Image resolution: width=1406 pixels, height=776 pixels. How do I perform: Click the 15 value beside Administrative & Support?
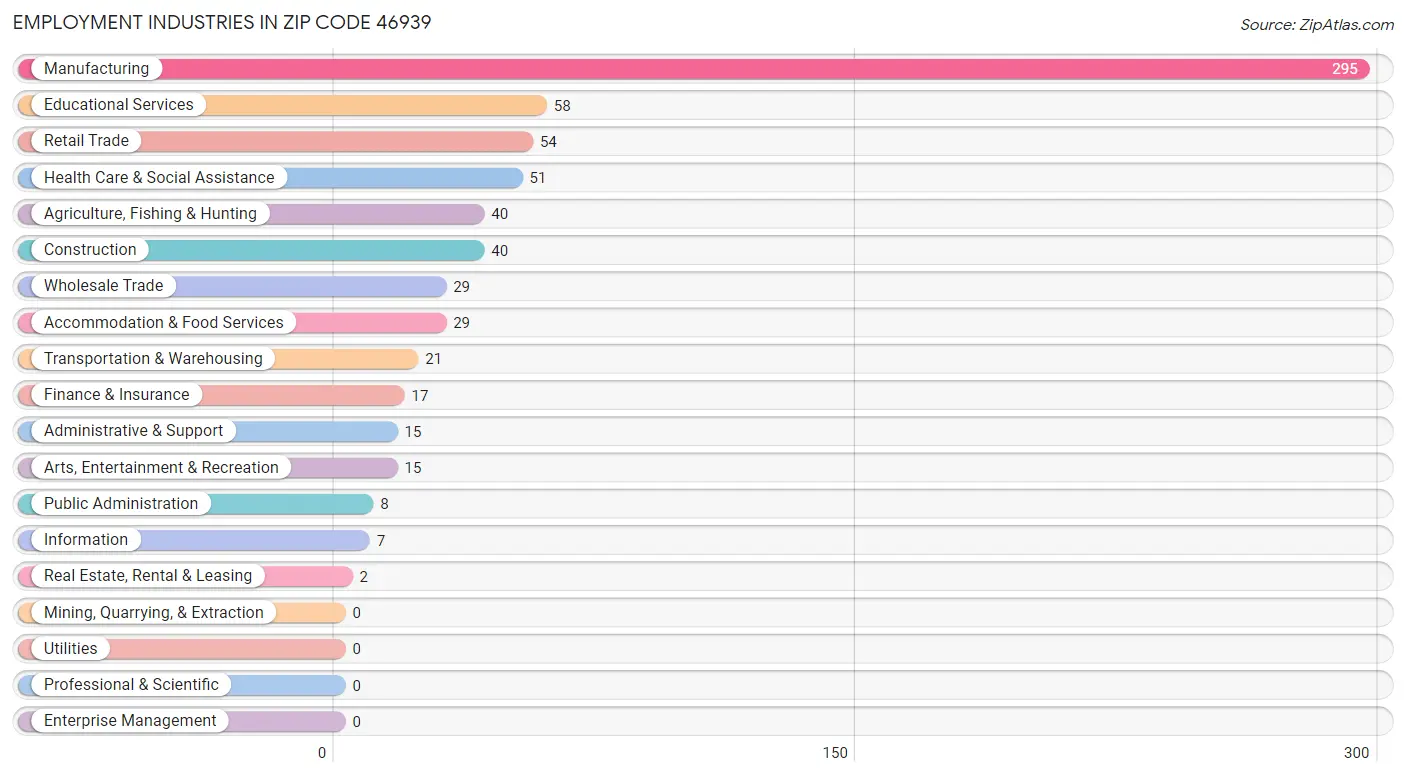coord(413,432)
